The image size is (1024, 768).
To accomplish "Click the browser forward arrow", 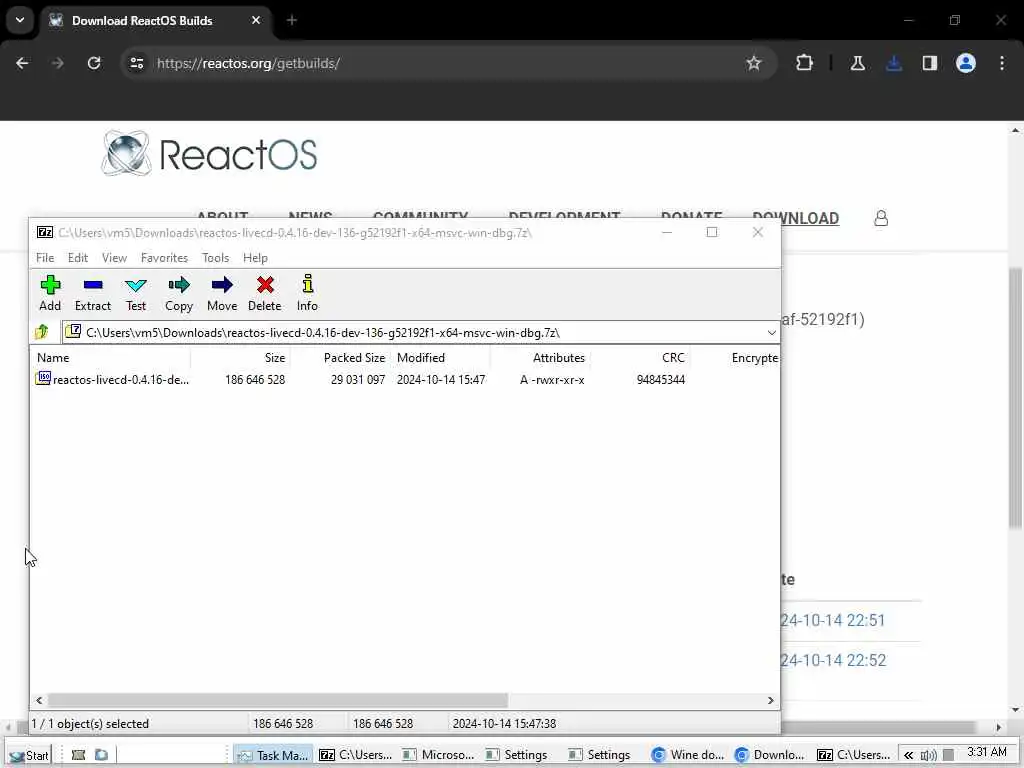I will pyautogui.click(x=57, y=63).
